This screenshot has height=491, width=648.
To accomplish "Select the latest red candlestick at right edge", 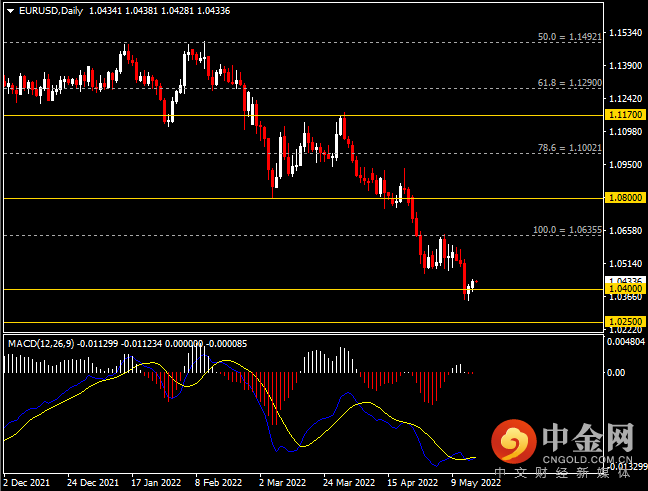I will (476, 281).
